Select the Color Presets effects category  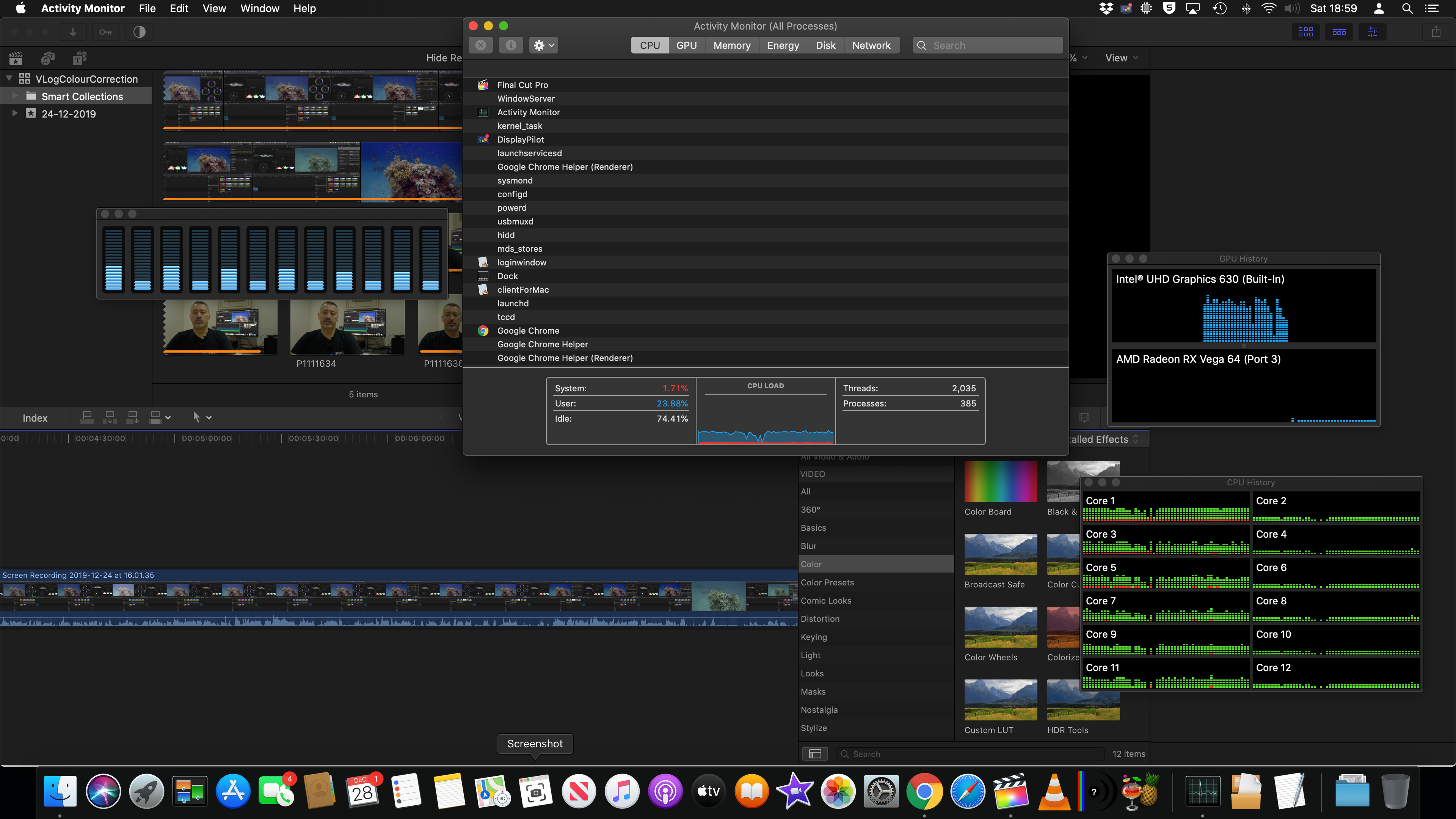pos(827,582)
